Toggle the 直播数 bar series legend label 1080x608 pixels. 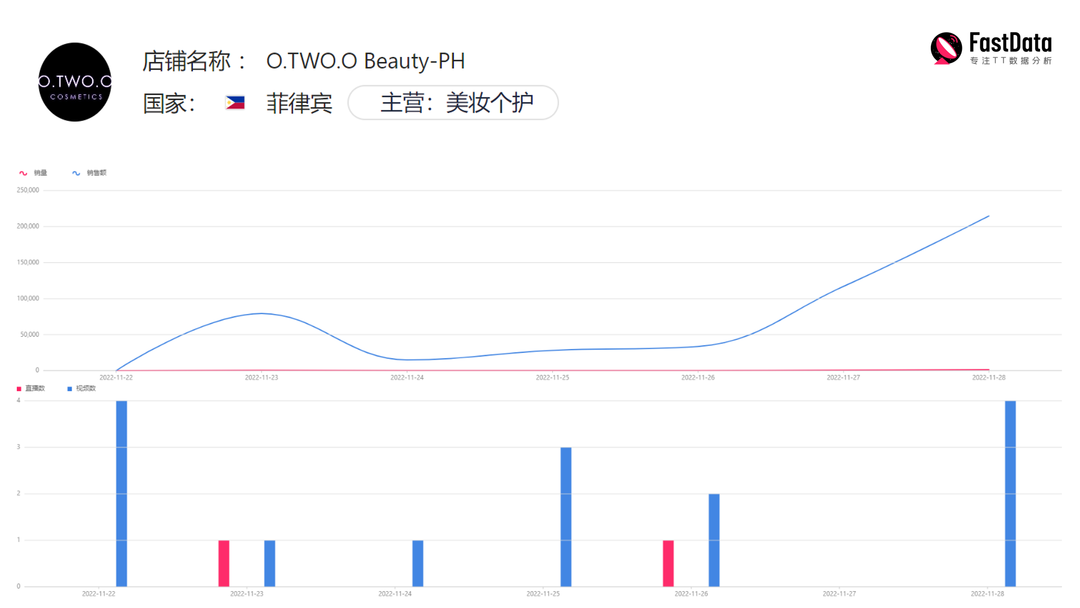pyautogui.click(x=35, y=389)
